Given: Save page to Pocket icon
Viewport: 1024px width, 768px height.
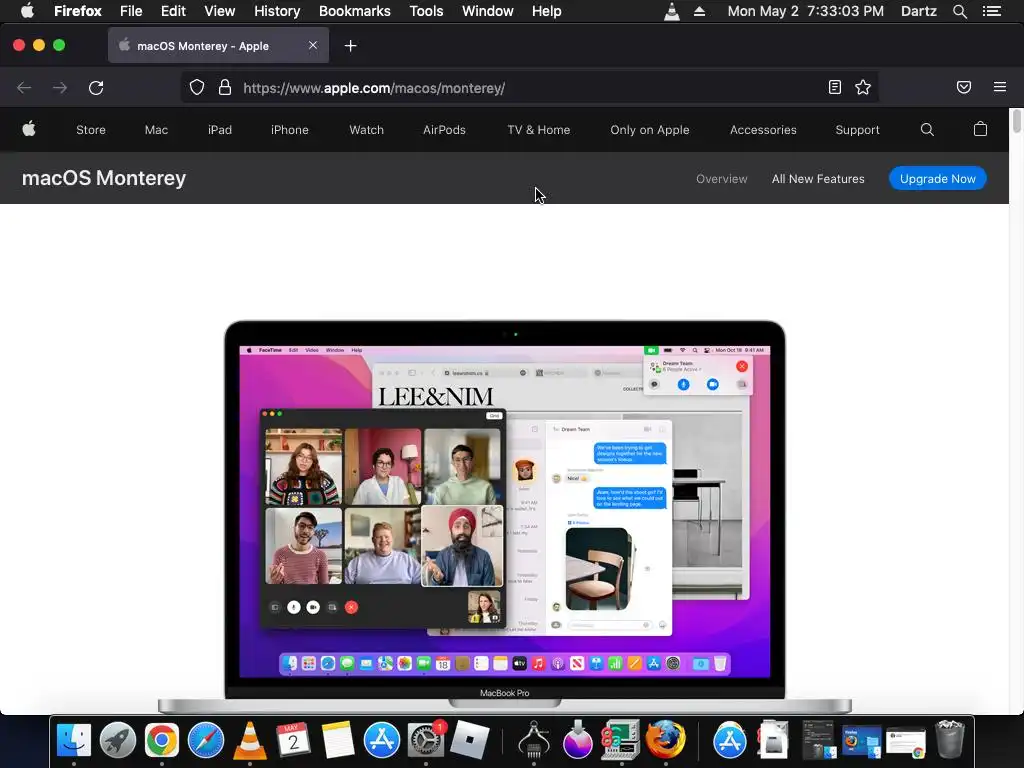Looking at the screenshot, I should pyautogui.click(x=964, y=87).
